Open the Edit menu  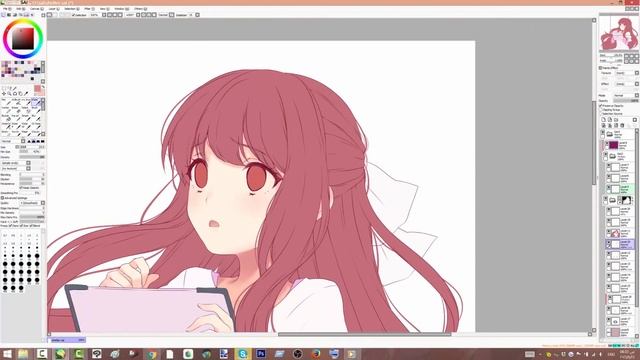(x=20, y=9)
